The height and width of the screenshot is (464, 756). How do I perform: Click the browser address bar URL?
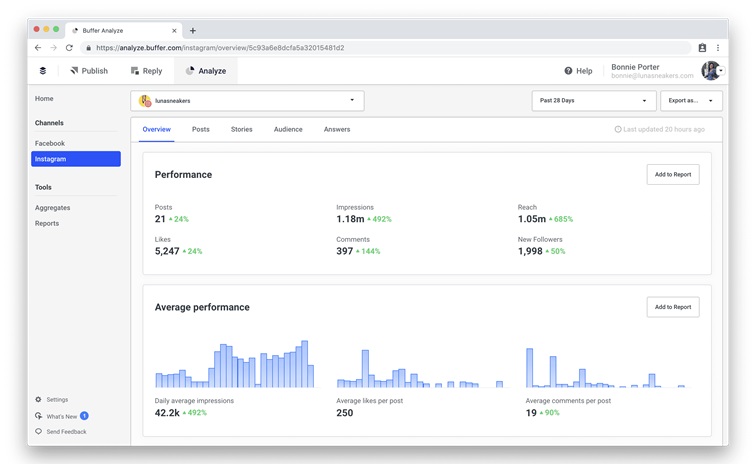point(220,48)
